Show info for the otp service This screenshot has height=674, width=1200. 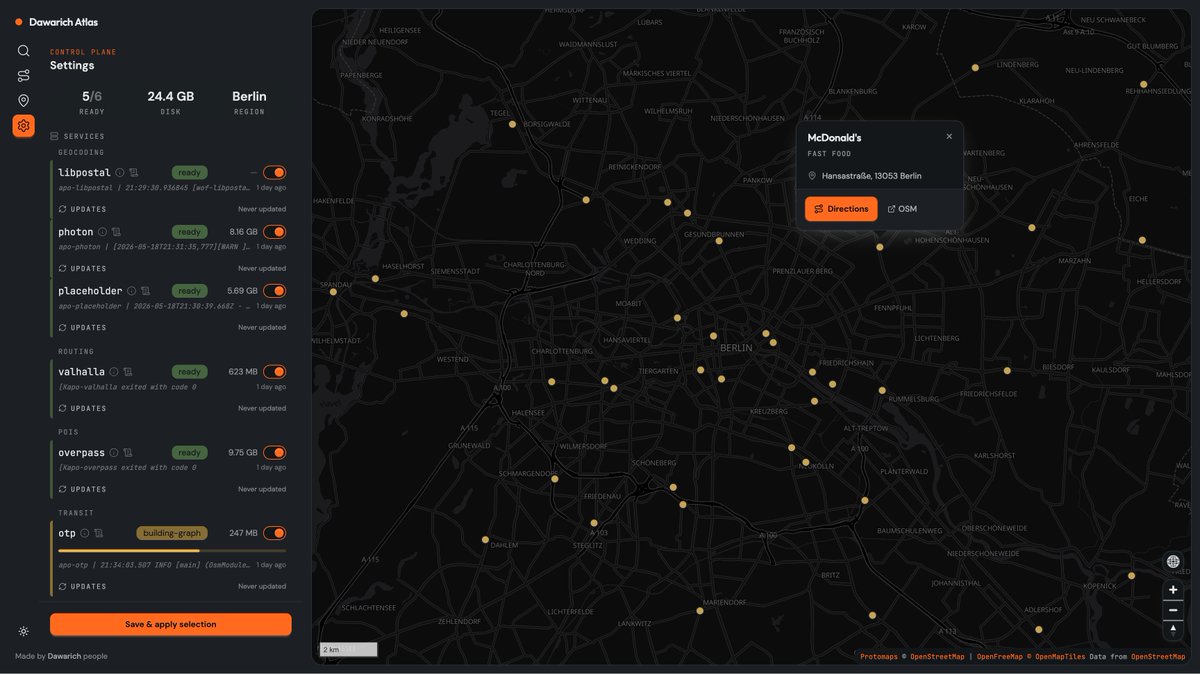coord(85,533)
